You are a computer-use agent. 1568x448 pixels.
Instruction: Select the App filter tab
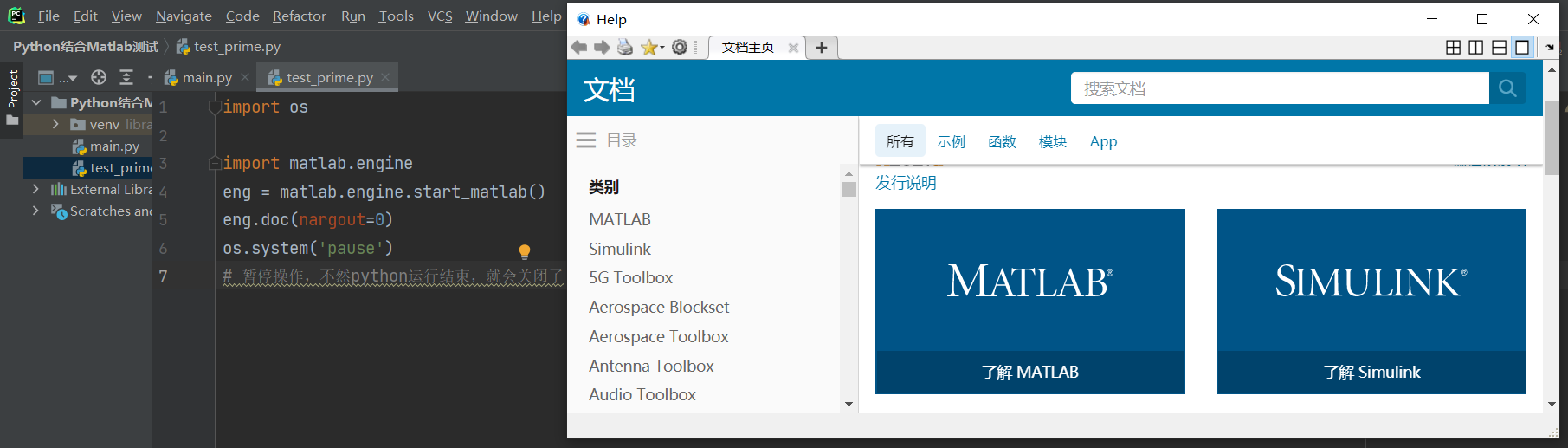[1103, 141]
